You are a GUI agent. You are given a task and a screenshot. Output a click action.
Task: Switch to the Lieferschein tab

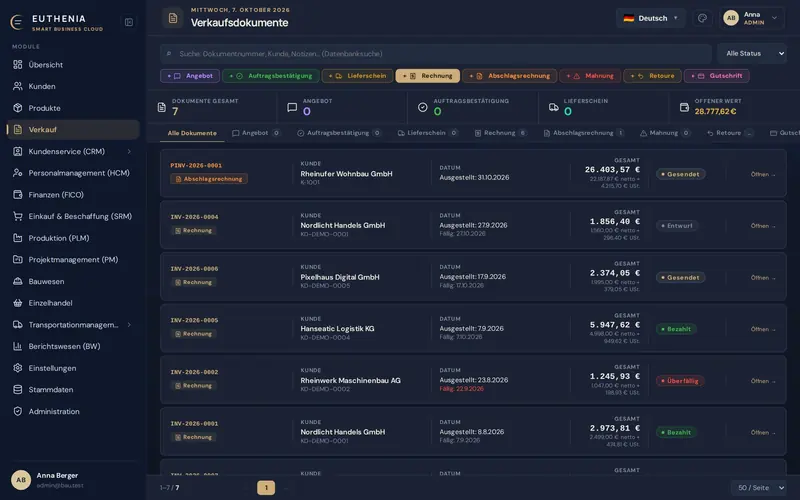[428, 133]
